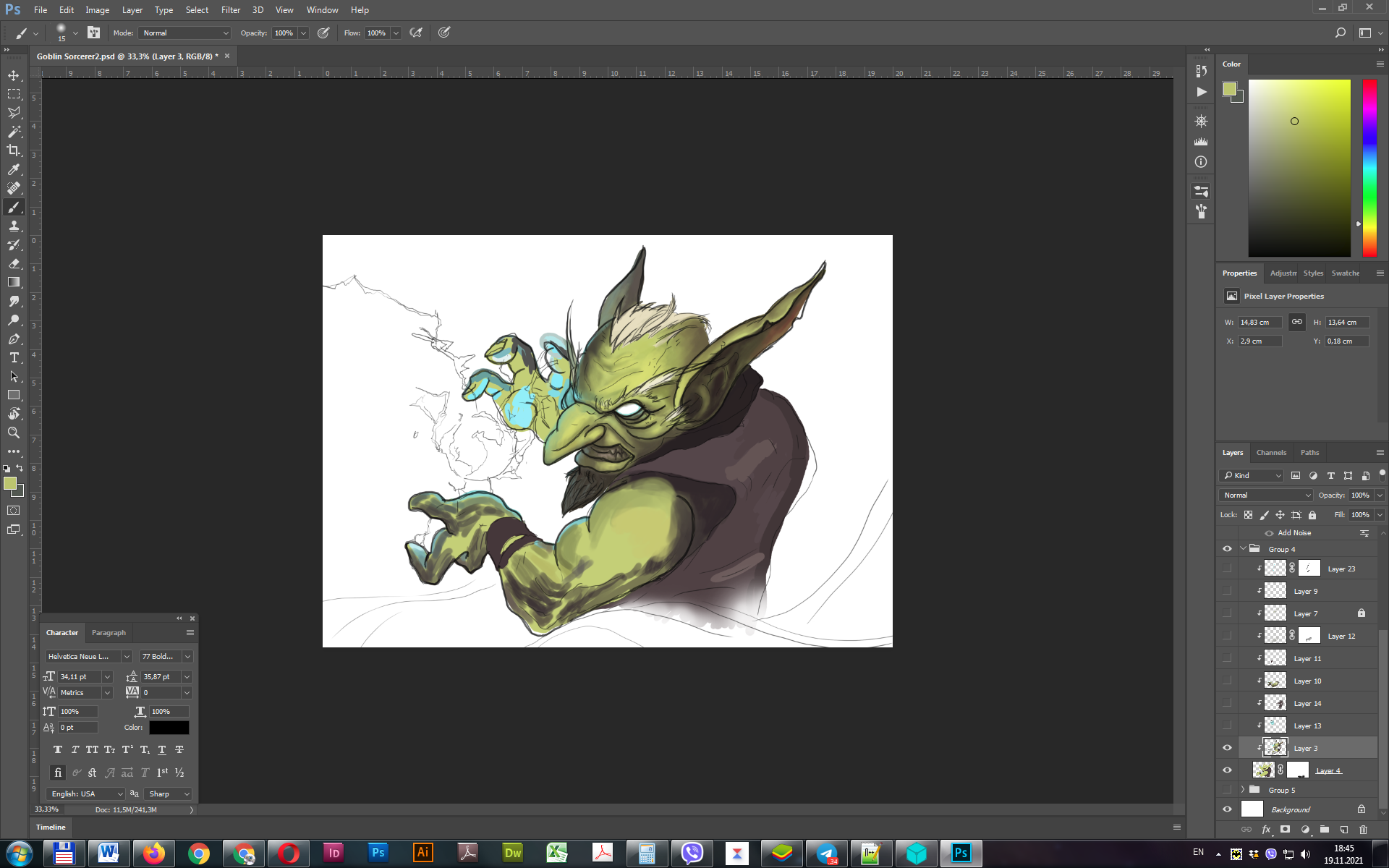The height and width of the screenshot is (868, 1389).
Task: Select the Eyedropper tool
Action: click(x=14, y=169)
